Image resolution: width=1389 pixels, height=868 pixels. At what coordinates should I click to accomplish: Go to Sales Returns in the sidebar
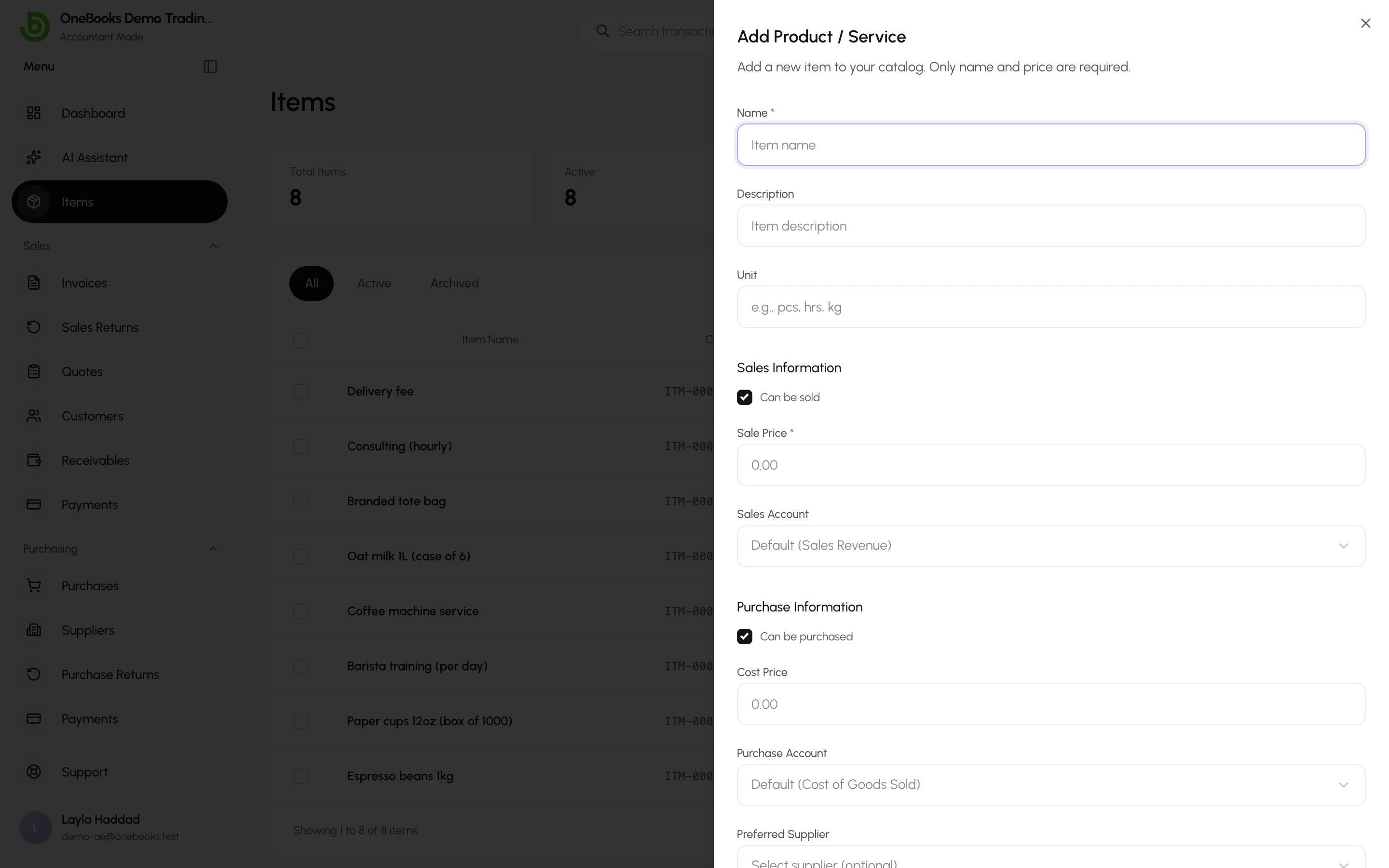tap(120, 327)
